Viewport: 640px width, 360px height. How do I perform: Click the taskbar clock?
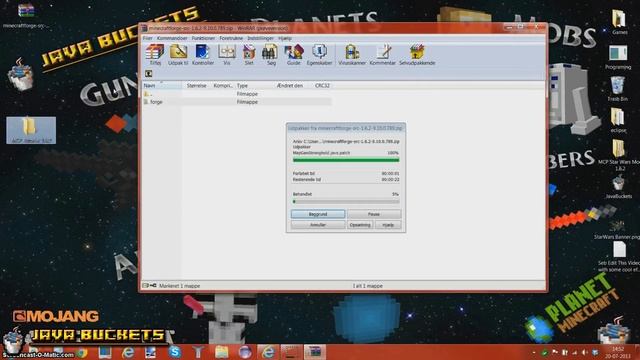(x=618, y=352)
